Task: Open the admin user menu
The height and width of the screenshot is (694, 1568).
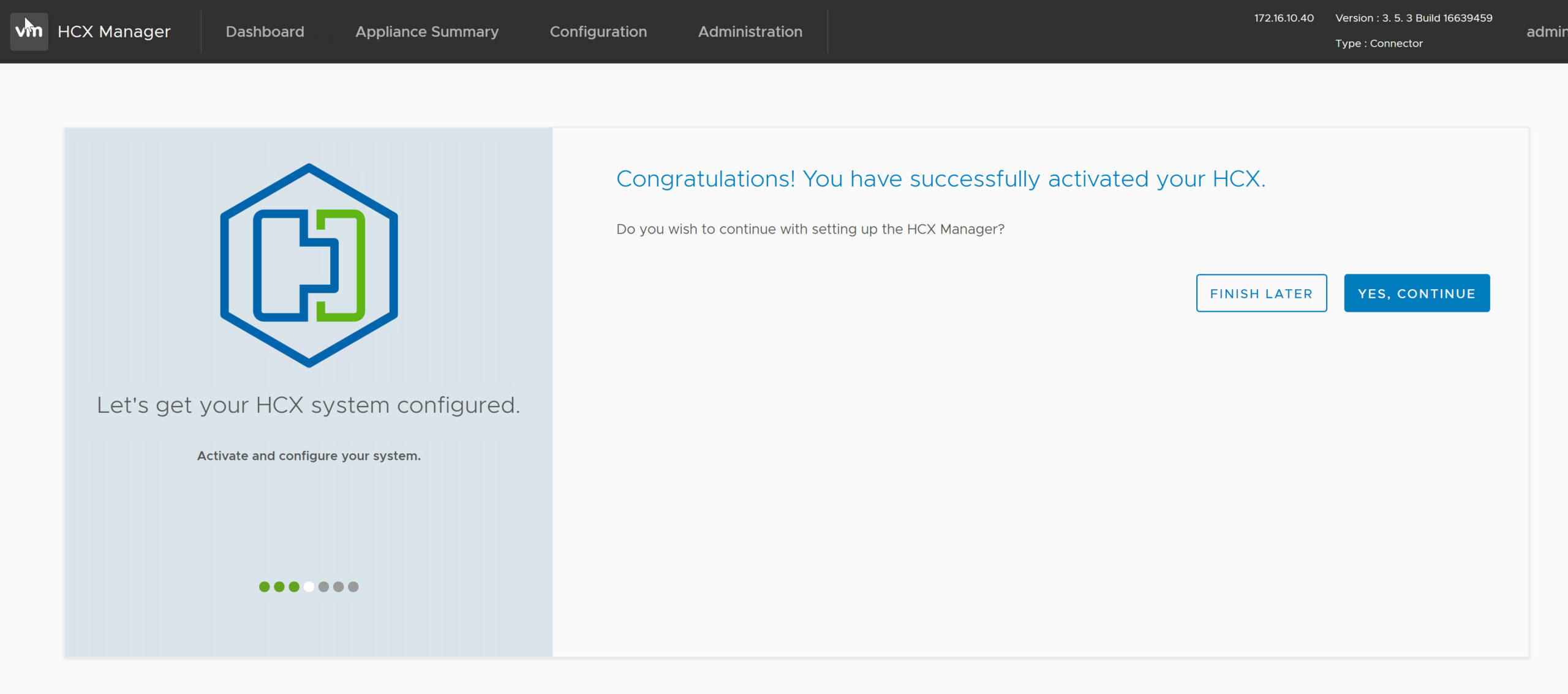Action: pyautogui.click(x=1546, y=32)
